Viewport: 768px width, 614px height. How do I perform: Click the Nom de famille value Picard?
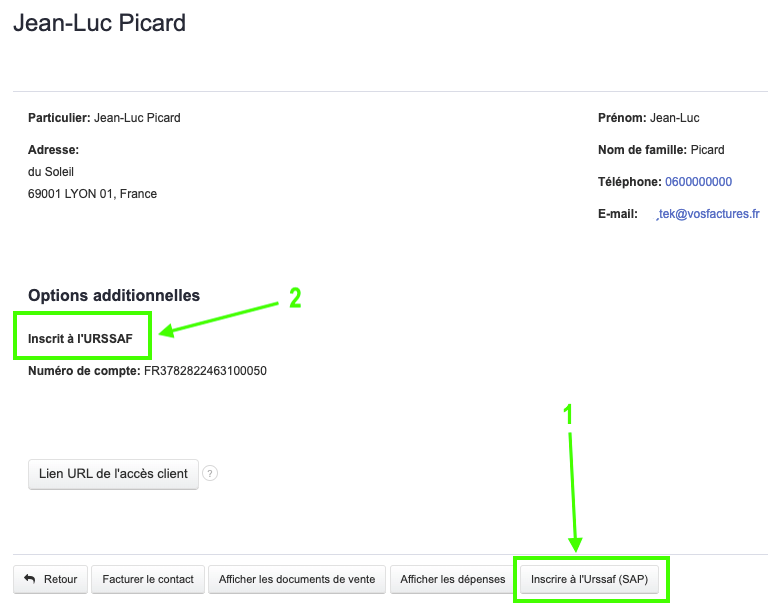tap(707, 150)
